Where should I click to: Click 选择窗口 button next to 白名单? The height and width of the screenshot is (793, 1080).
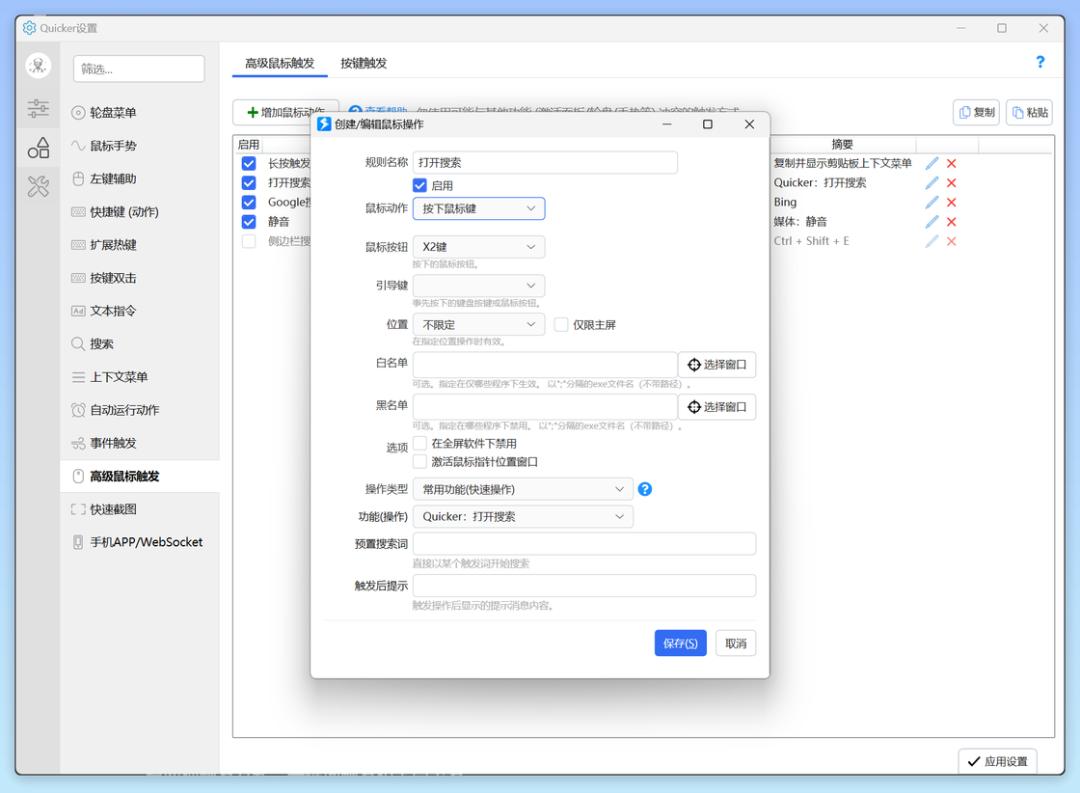coord(717,364)
